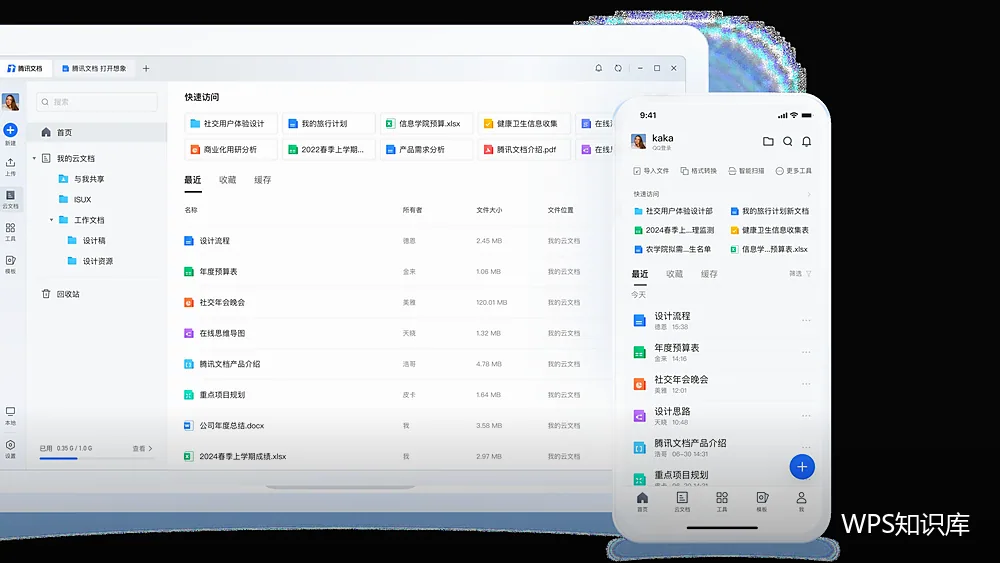Image resolution: width=1000 pixels, height=563 pixels.
Task: Click the 本地 monitor icon in desktop sidebar
Action: point(10,412)
